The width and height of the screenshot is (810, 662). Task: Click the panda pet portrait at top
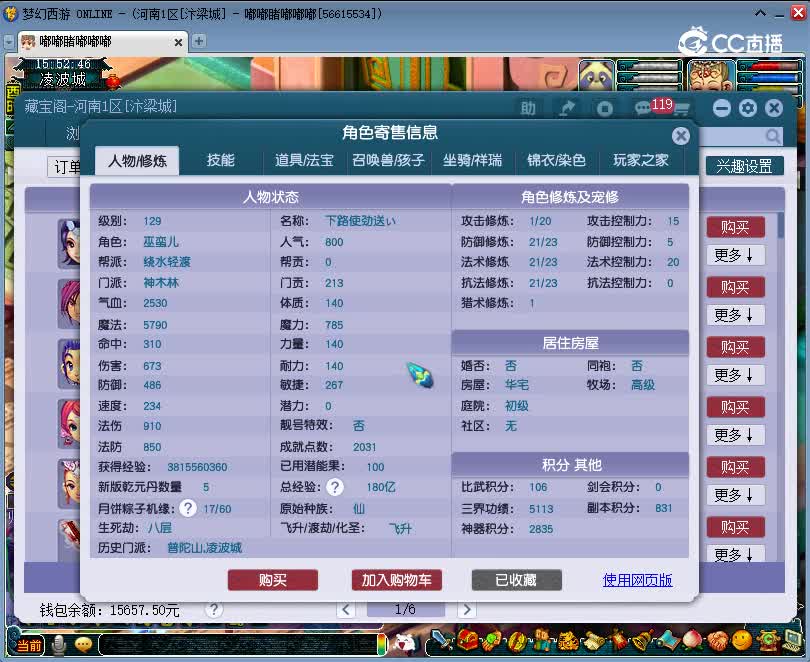(x=596, y=75)
